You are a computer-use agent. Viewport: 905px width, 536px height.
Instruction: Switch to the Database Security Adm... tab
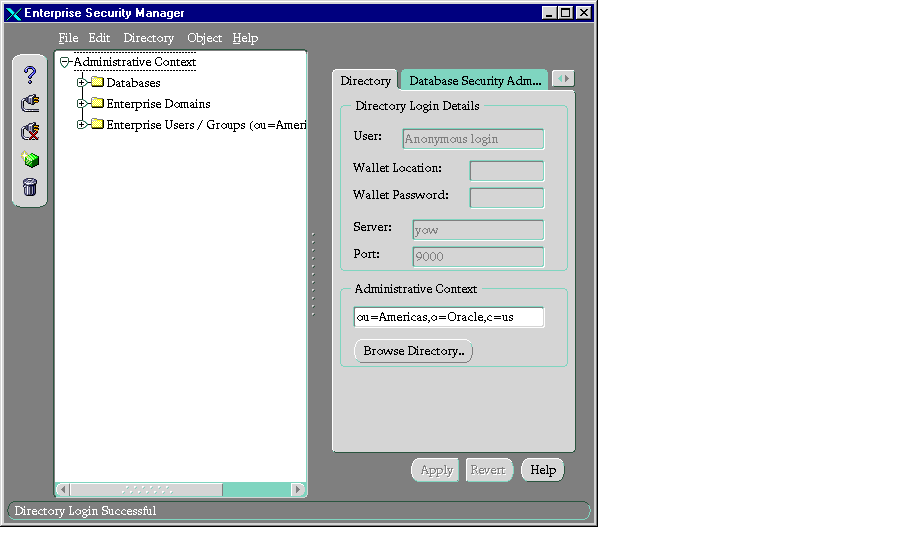pos(474,81)
